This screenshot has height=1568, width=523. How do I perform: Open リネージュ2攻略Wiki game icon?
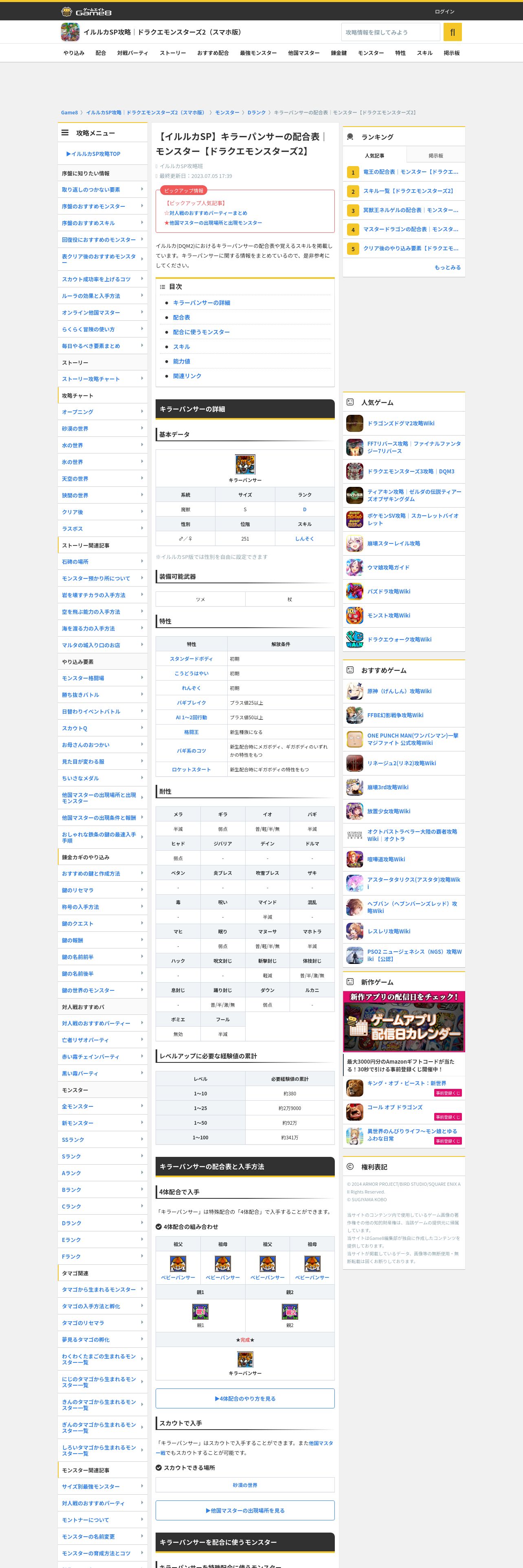(354, 763)
